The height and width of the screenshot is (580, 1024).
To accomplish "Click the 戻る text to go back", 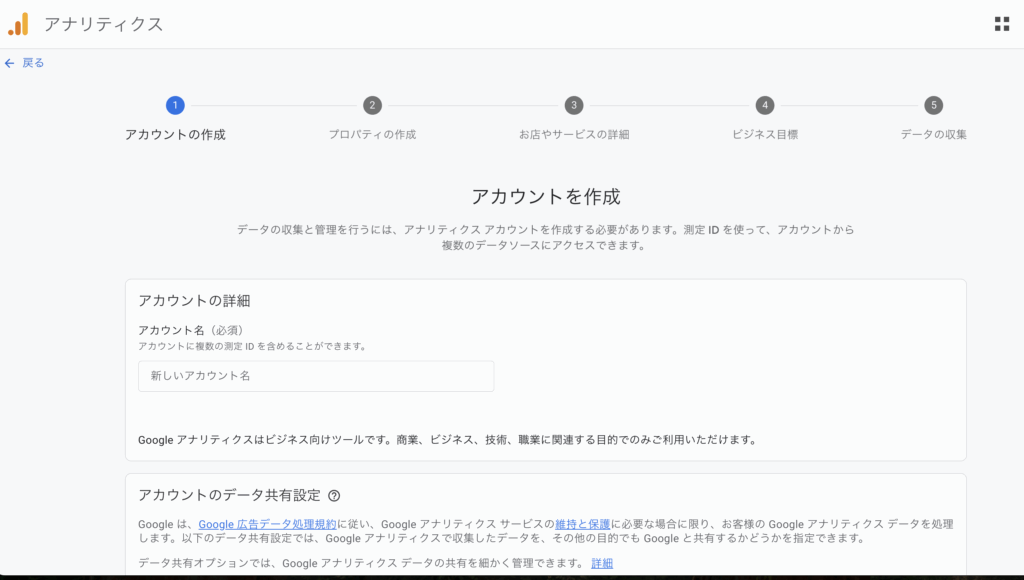I will 33,63.
